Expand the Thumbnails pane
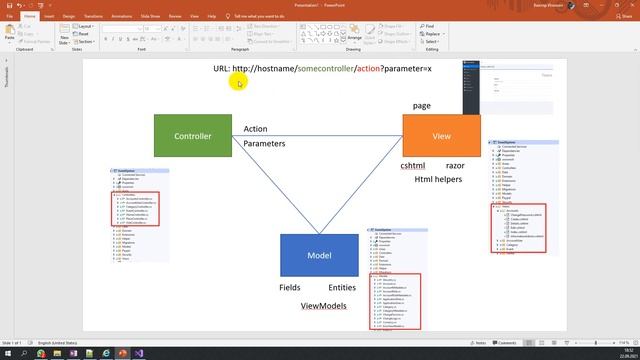The height and width of the screenshot is (360, 640). [6, 61]
